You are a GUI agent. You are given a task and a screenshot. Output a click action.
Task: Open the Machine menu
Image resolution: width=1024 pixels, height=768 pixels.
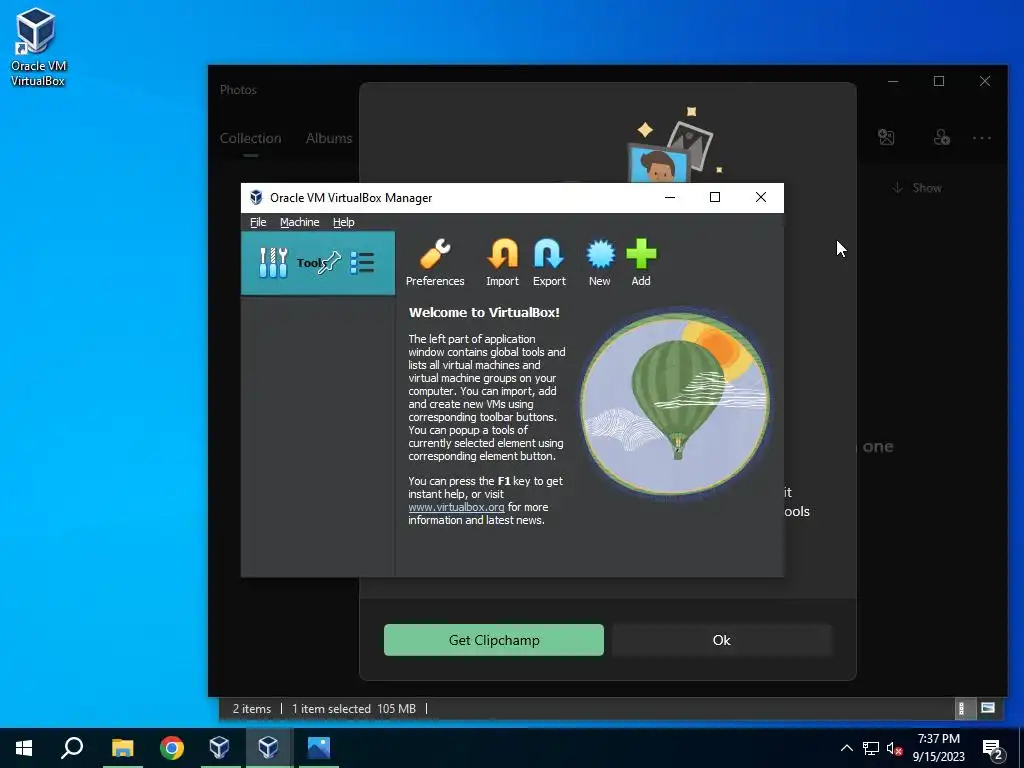tap(300, 222)
